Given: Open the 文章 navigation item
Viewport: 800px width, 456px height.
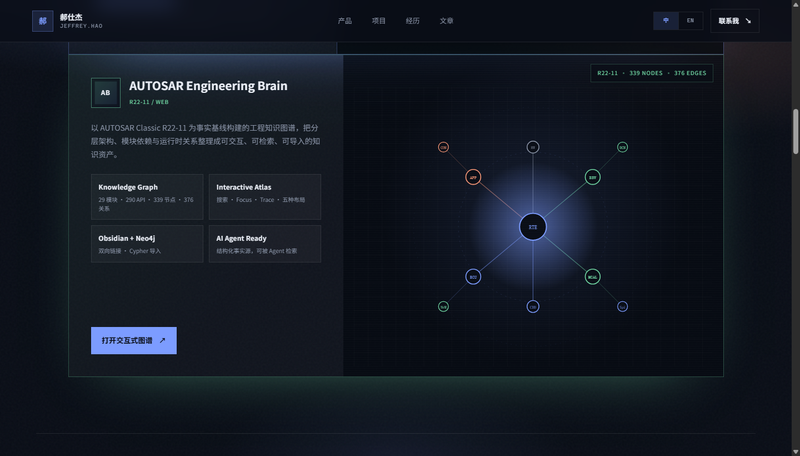Looking at the screenshot, I should [x=446, y=21].
